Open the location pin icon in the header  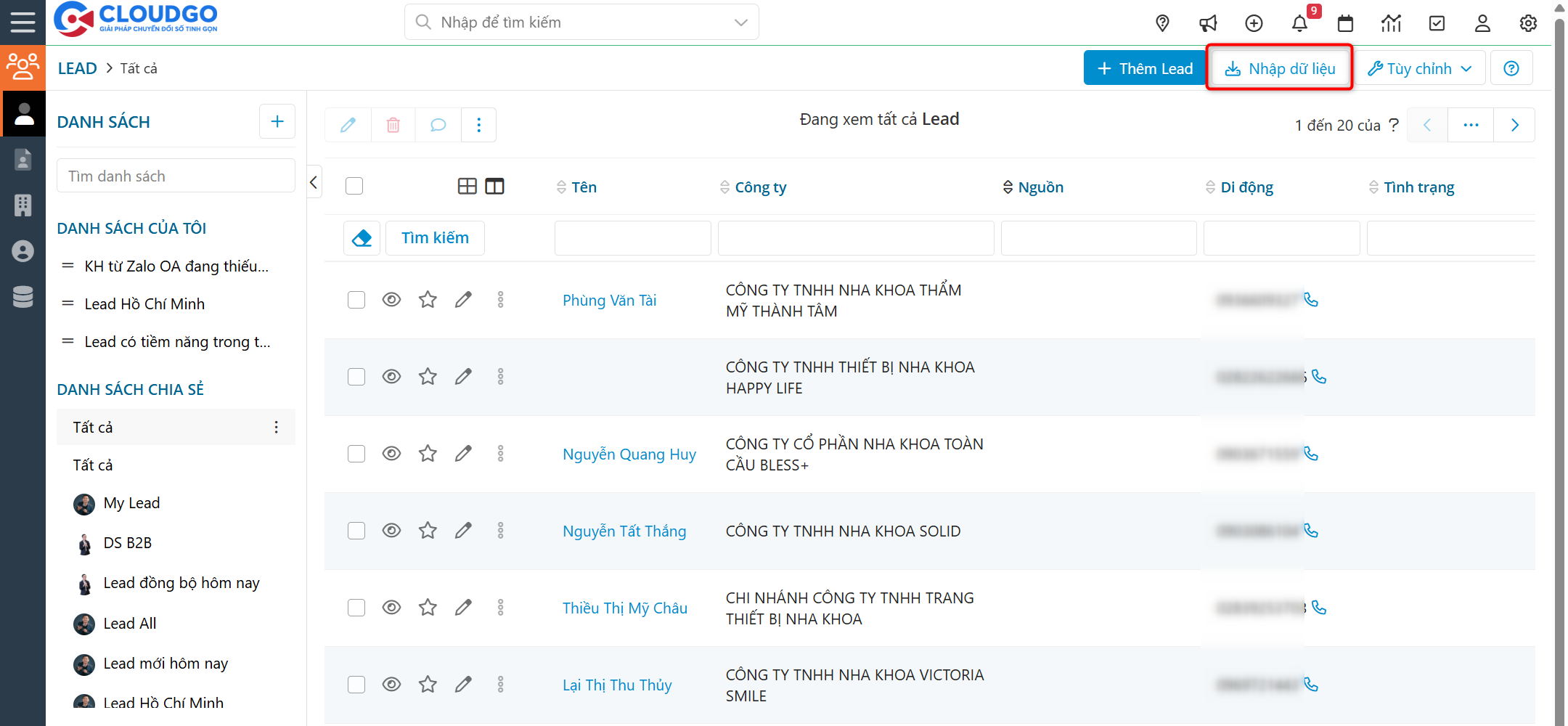(1162, 23)
